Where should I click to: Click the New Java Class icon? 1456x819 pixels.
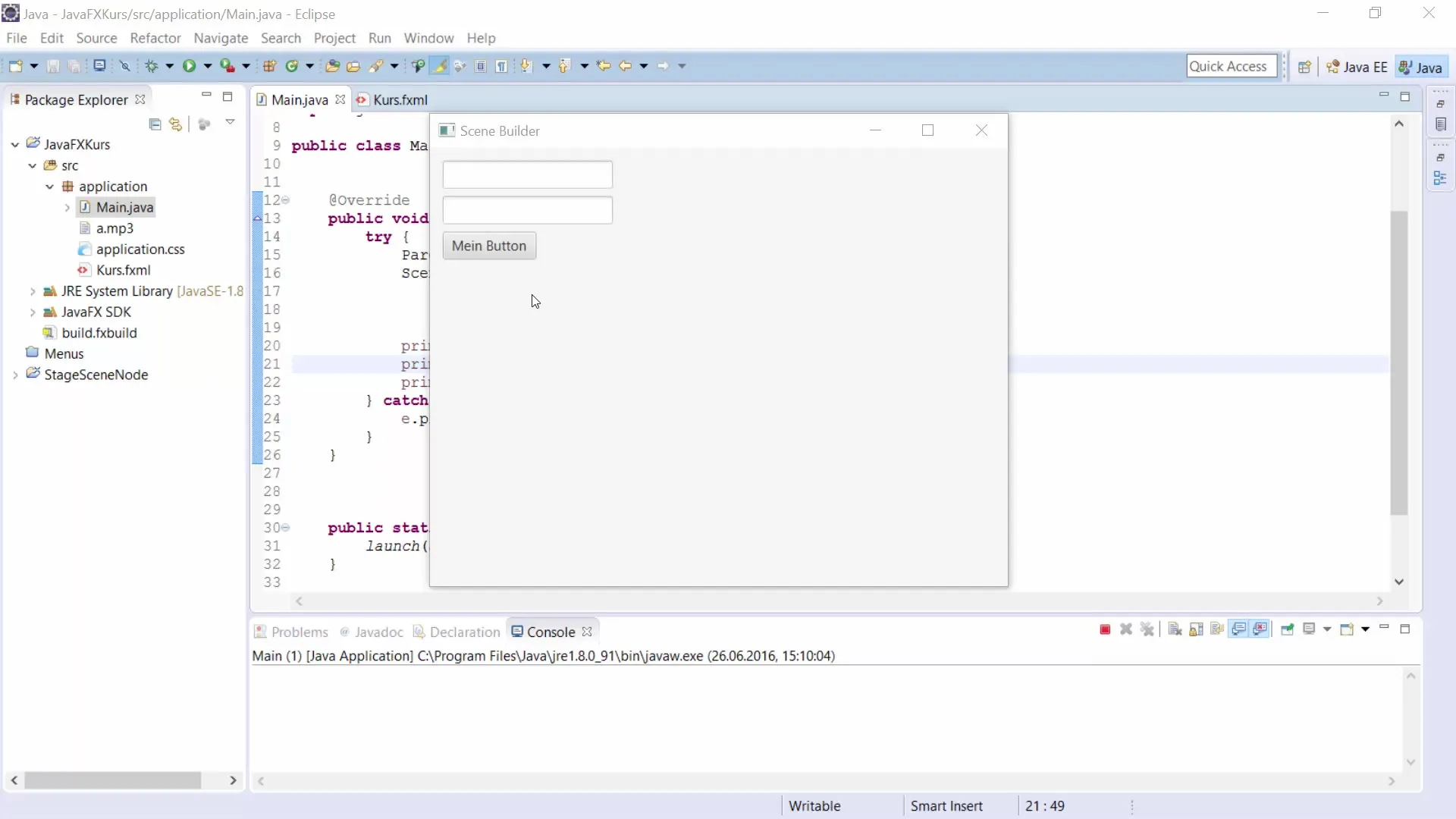tap(292, 66)
